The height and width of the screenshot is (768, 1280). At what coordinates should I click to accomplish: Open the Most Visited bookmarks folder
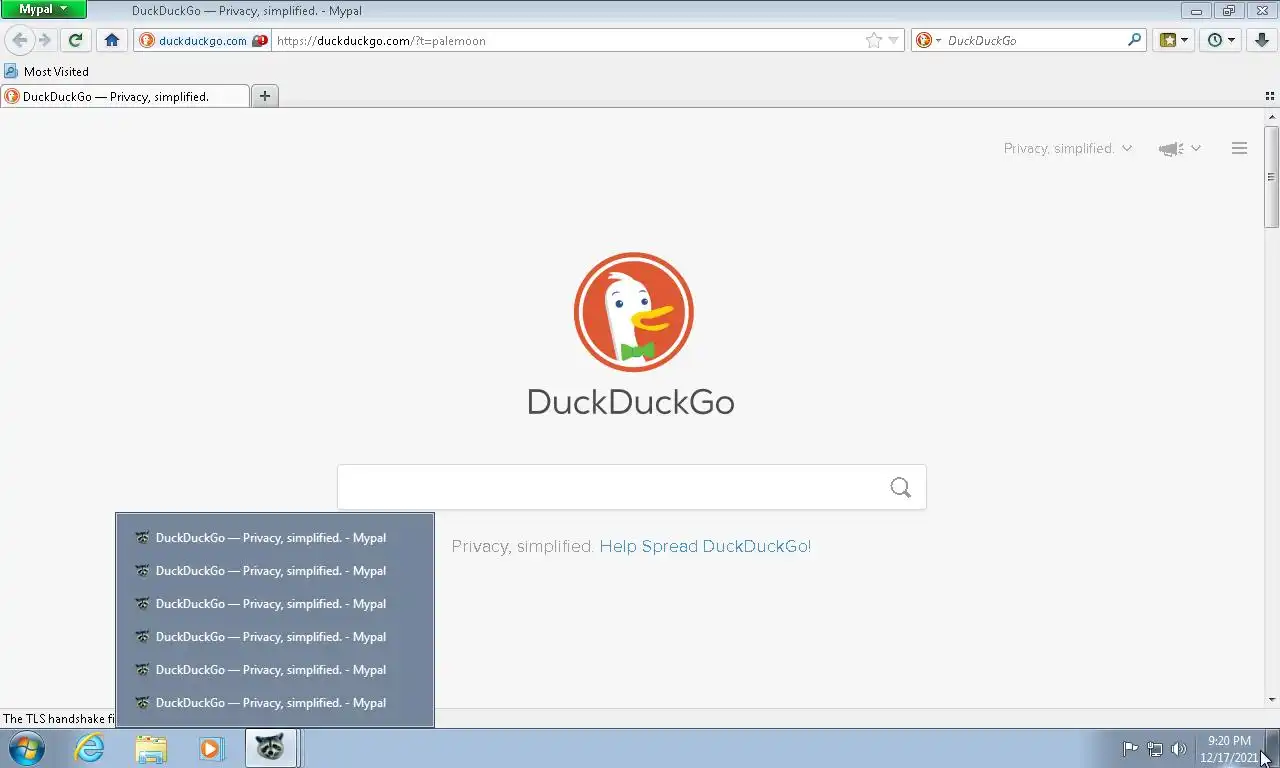click(47, 72)
